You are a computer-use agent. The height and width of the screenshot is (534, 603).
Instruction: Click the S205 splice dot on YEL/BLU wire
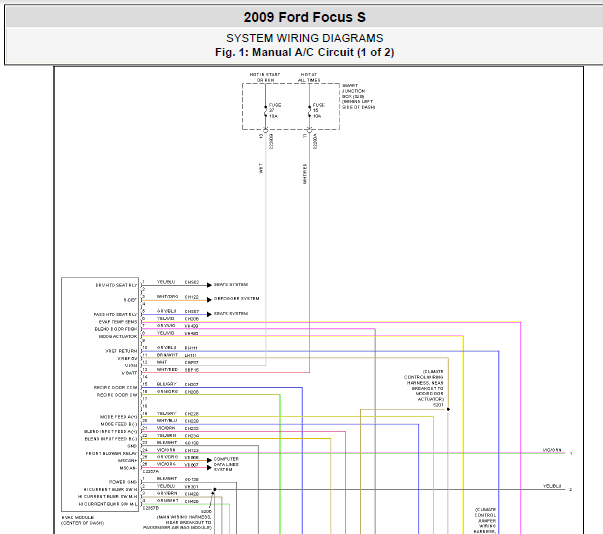tap(215, 489)
